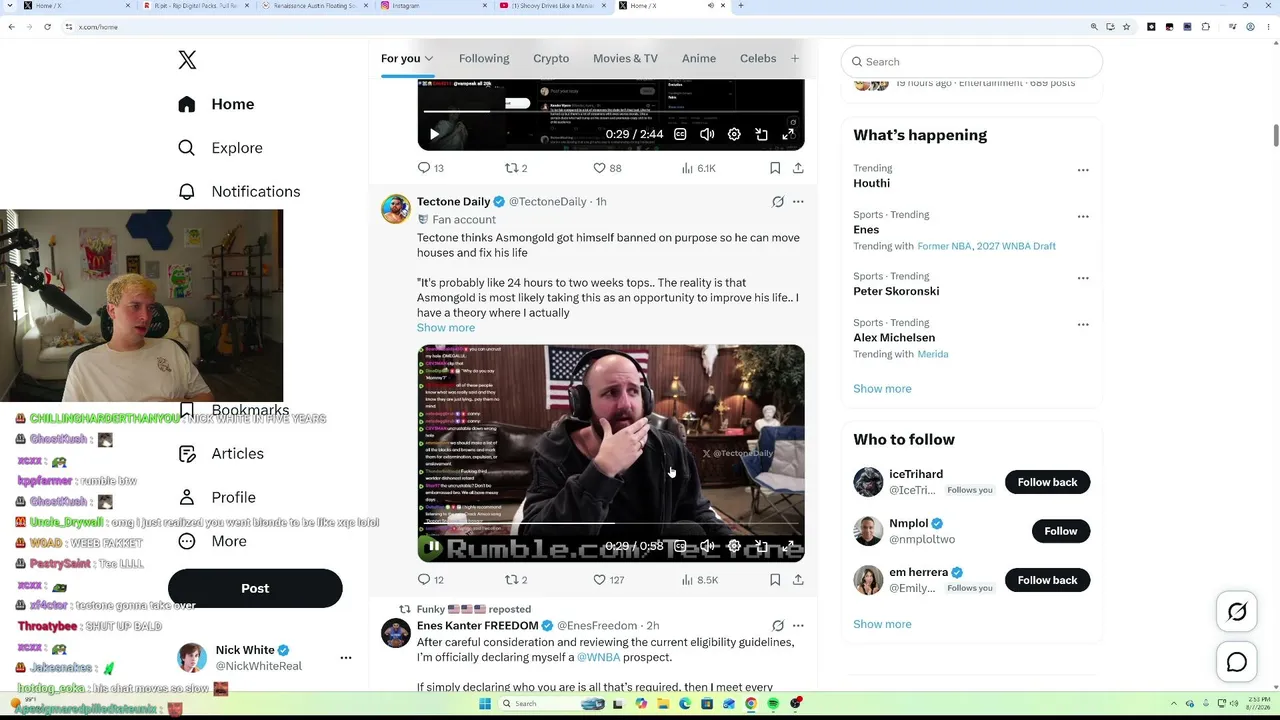The height and width of the screenshot is (720, 1280).
Task: Seek on the 2:44 video progress bar
Action: click(610, 113)
